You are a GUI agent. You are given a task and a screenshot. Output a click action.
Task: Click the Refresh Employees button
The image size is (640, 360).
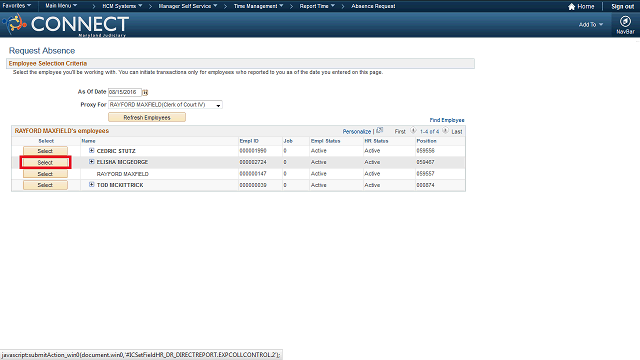tap(147, 118)
